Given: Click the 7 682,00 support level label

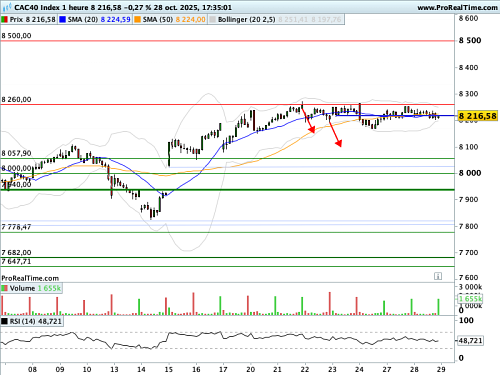Looking at the screenshot, I should 16,253.
